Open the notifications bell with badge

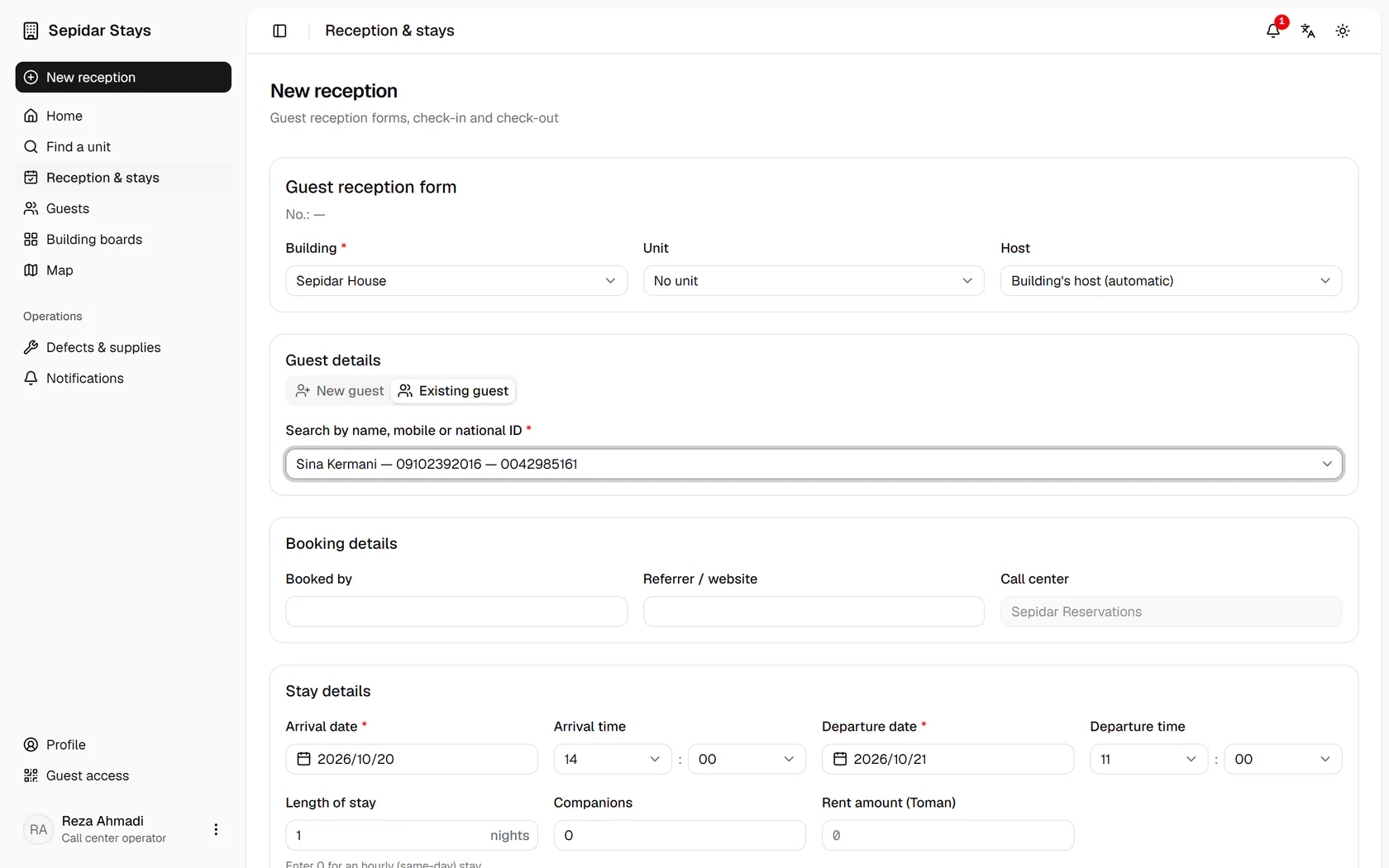point(1273,31)
